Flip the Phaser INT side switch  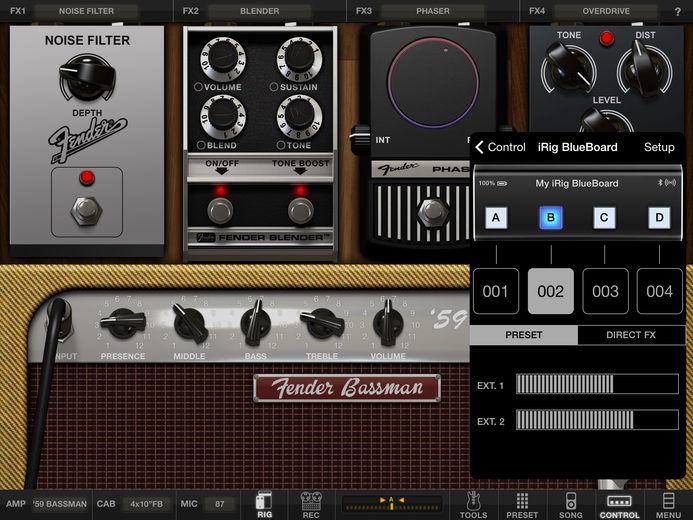click(361, 138)
